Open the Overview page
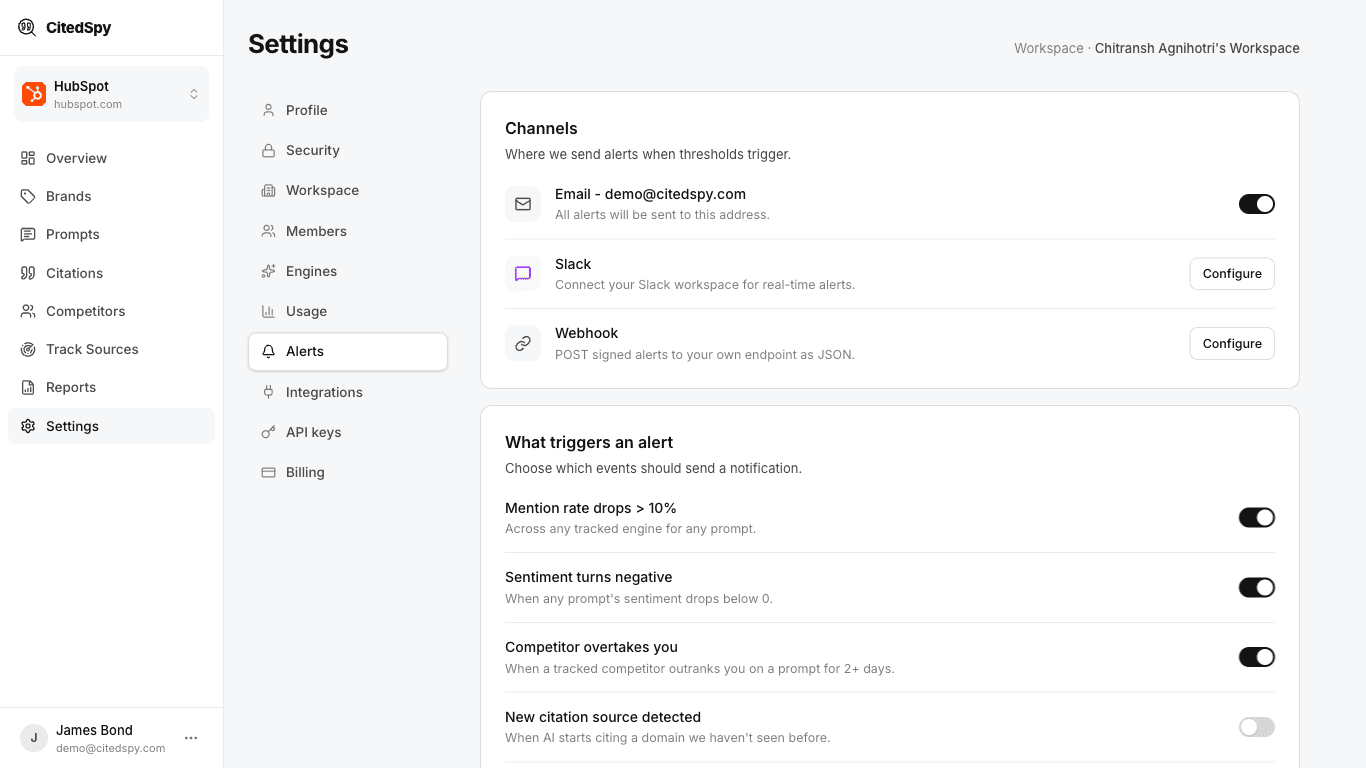The height and width of the screenshot is (768, 1366). 111,158
